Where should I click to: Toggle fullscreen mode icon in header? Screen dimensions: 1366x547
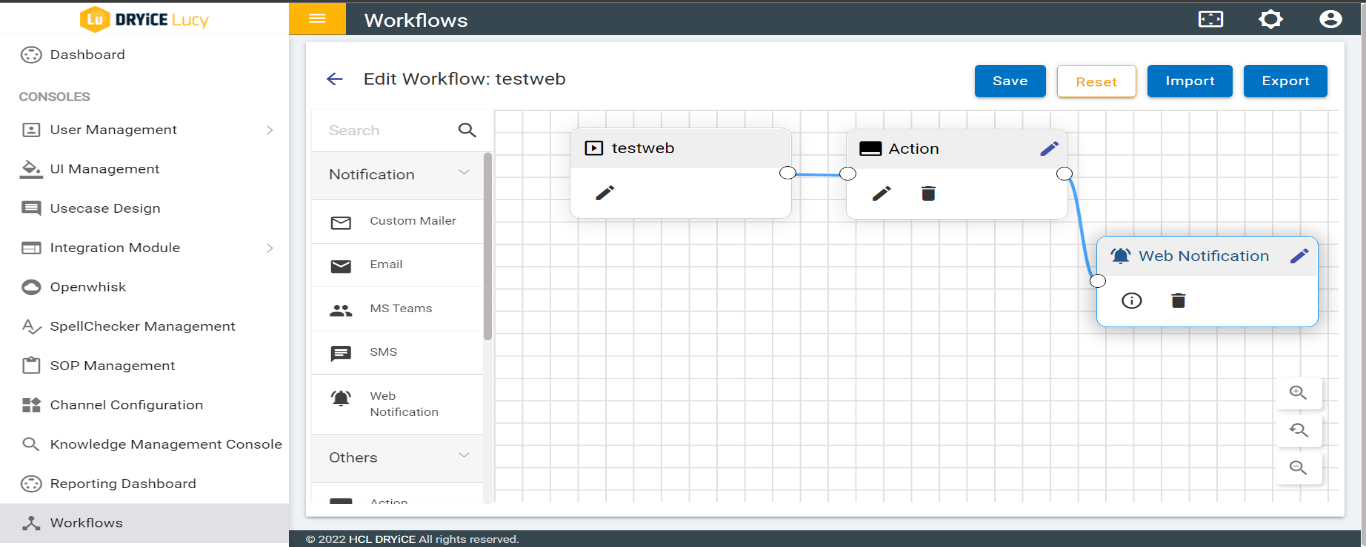click(x=1211, y=19)
